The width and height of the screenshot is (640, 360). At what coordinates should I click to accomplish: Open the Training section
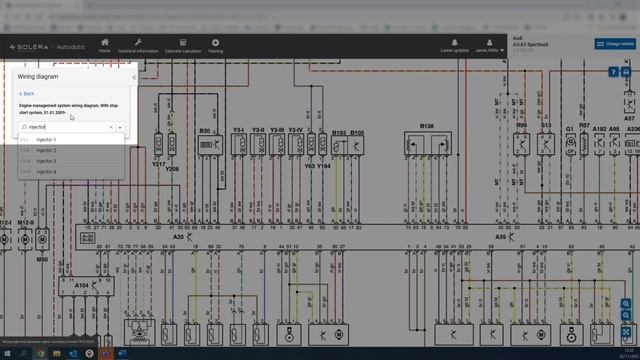click(x=216, y=46)
